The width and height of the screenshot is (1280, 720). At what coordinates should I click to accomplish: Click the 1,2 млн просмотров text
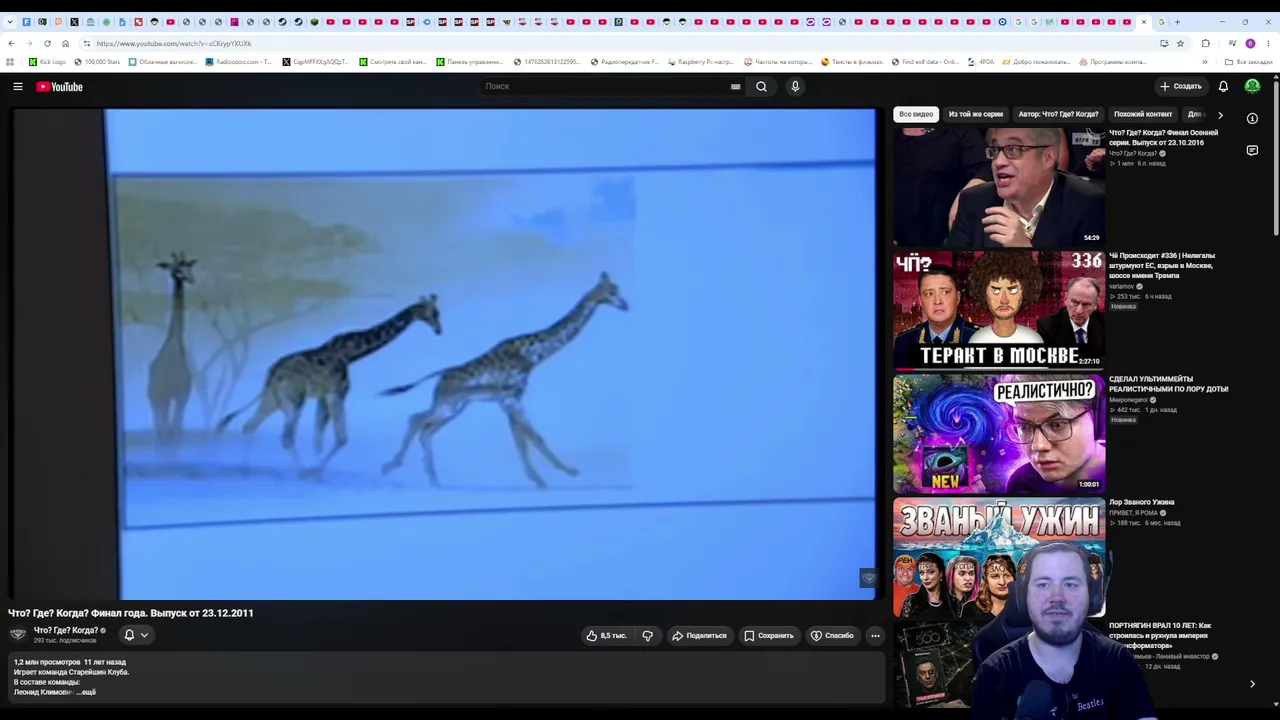47,662
